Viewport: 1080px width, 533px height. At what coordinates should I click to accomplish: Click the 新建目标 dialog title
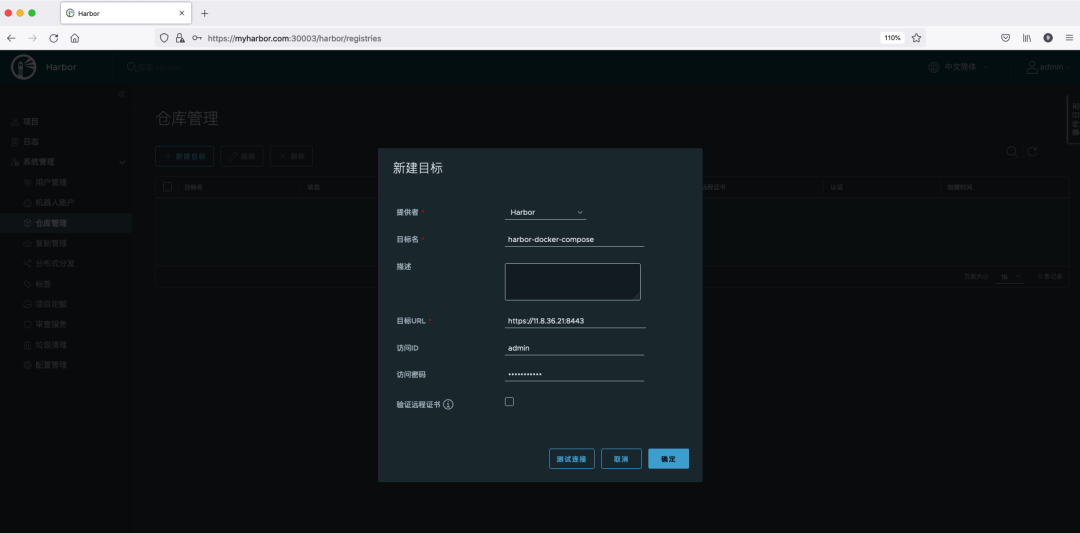tap(417, 168)
